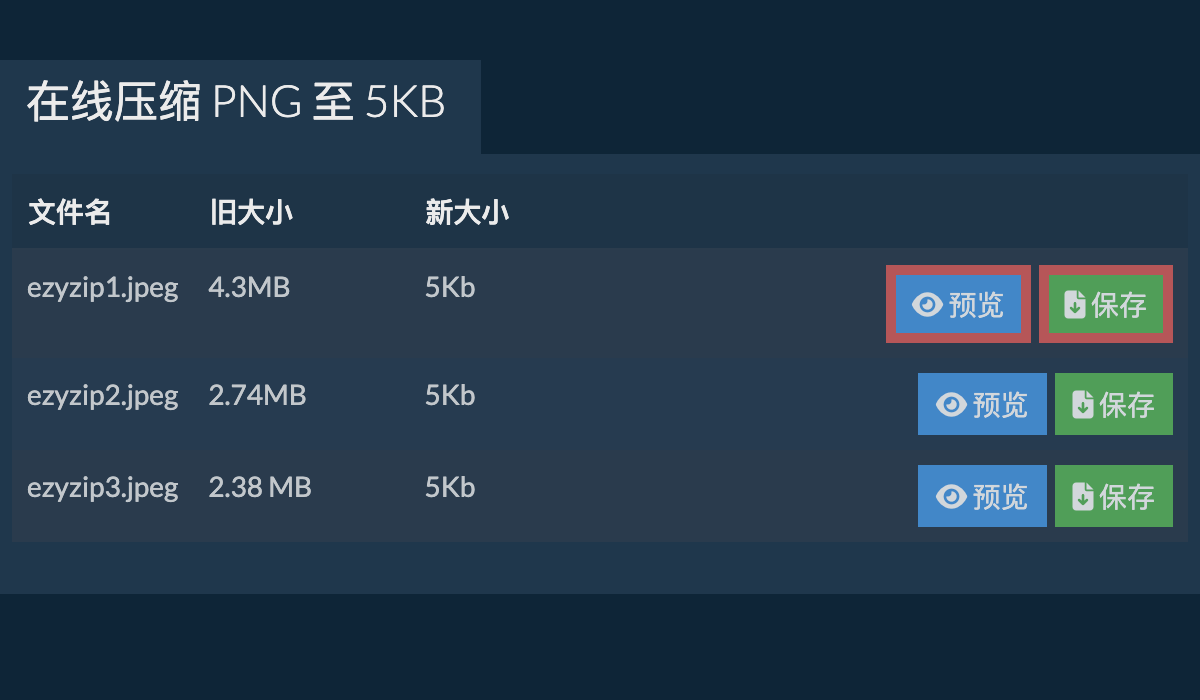This screenshot has width=1200, height=700.
Task: Select the ezyzip2.jpeg file name
Action: [103, 396]
